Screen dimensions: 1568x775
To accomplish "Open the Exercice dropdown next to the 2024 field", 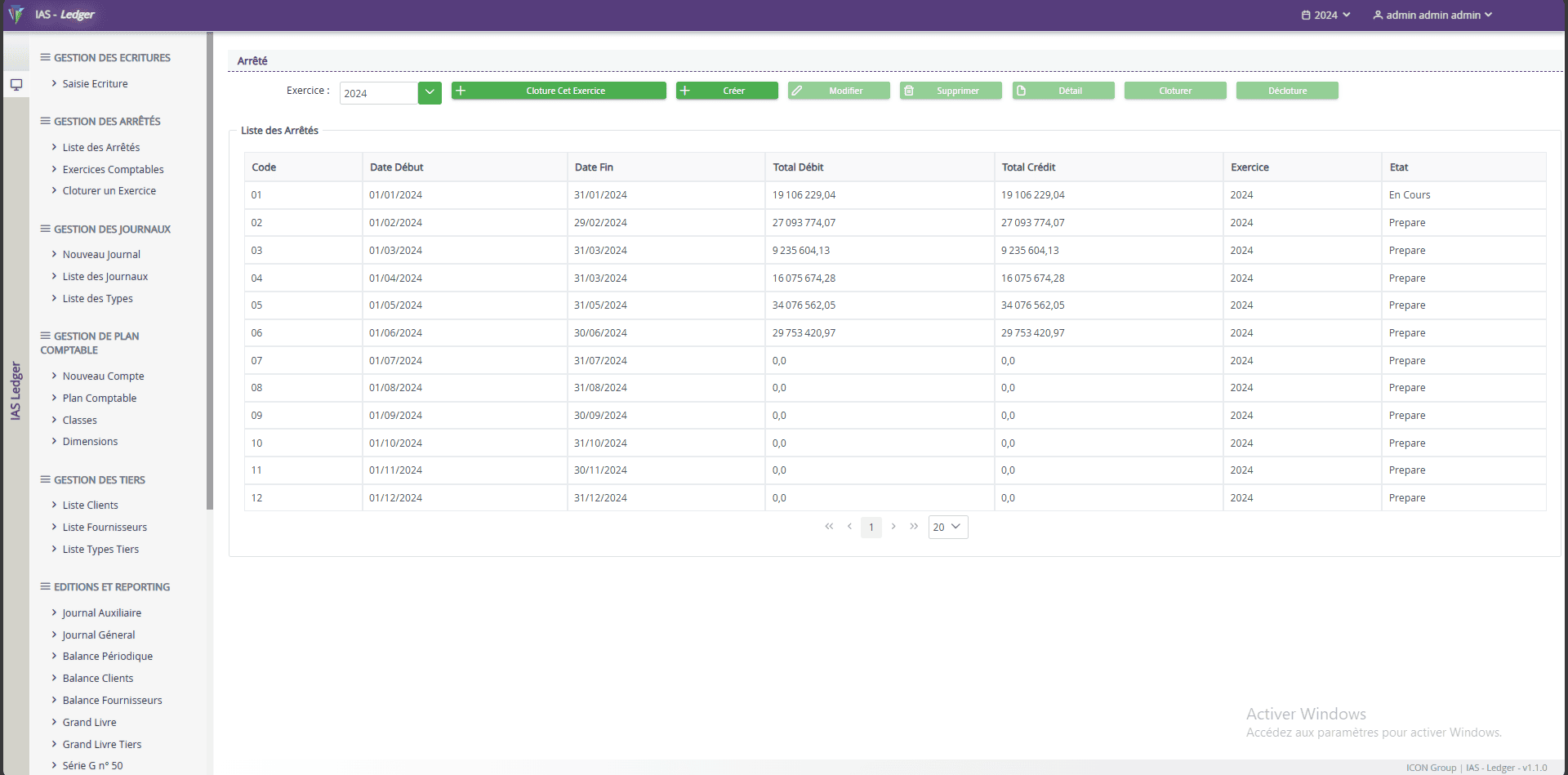I will click(x=430, y=92).
